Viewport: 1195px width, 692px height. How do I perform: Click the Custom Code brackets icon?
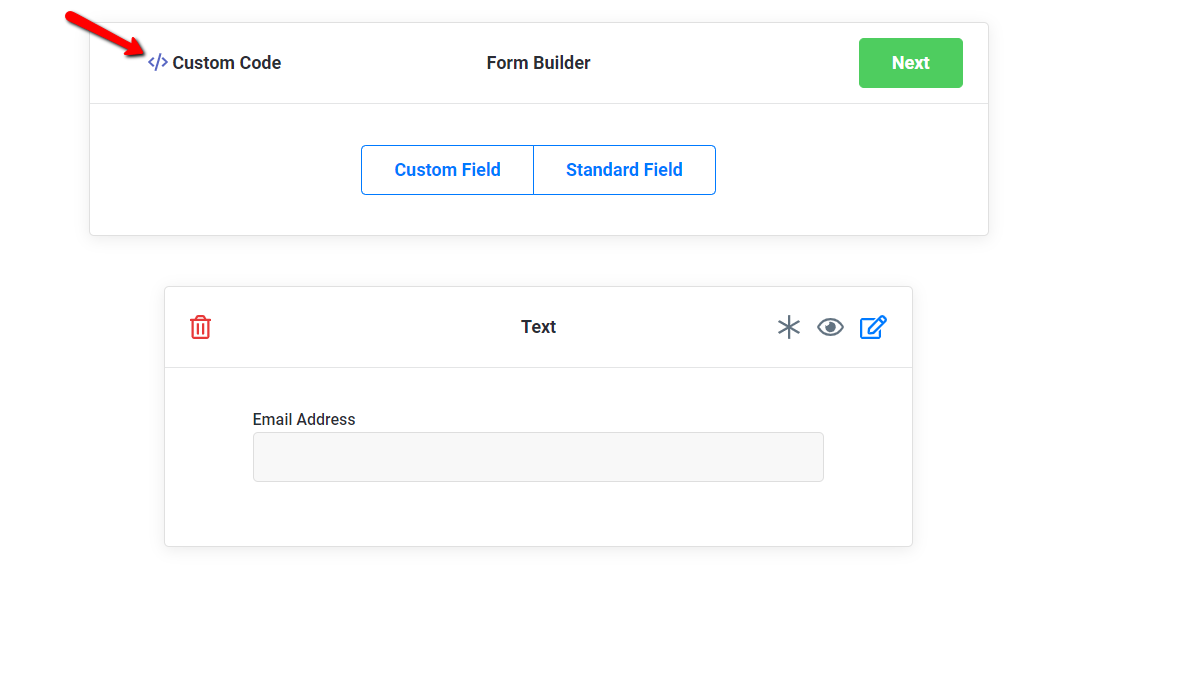coord(157,63)
